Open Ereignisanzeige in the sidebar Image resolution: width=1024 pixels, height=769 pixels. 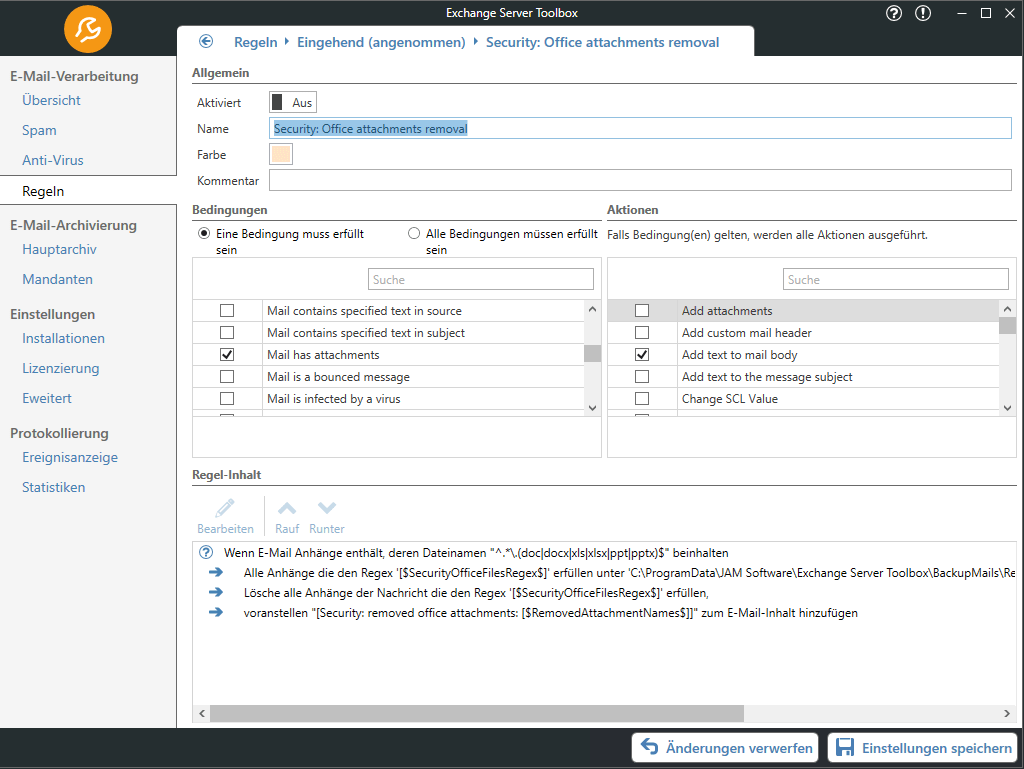(x=70, y=458)
